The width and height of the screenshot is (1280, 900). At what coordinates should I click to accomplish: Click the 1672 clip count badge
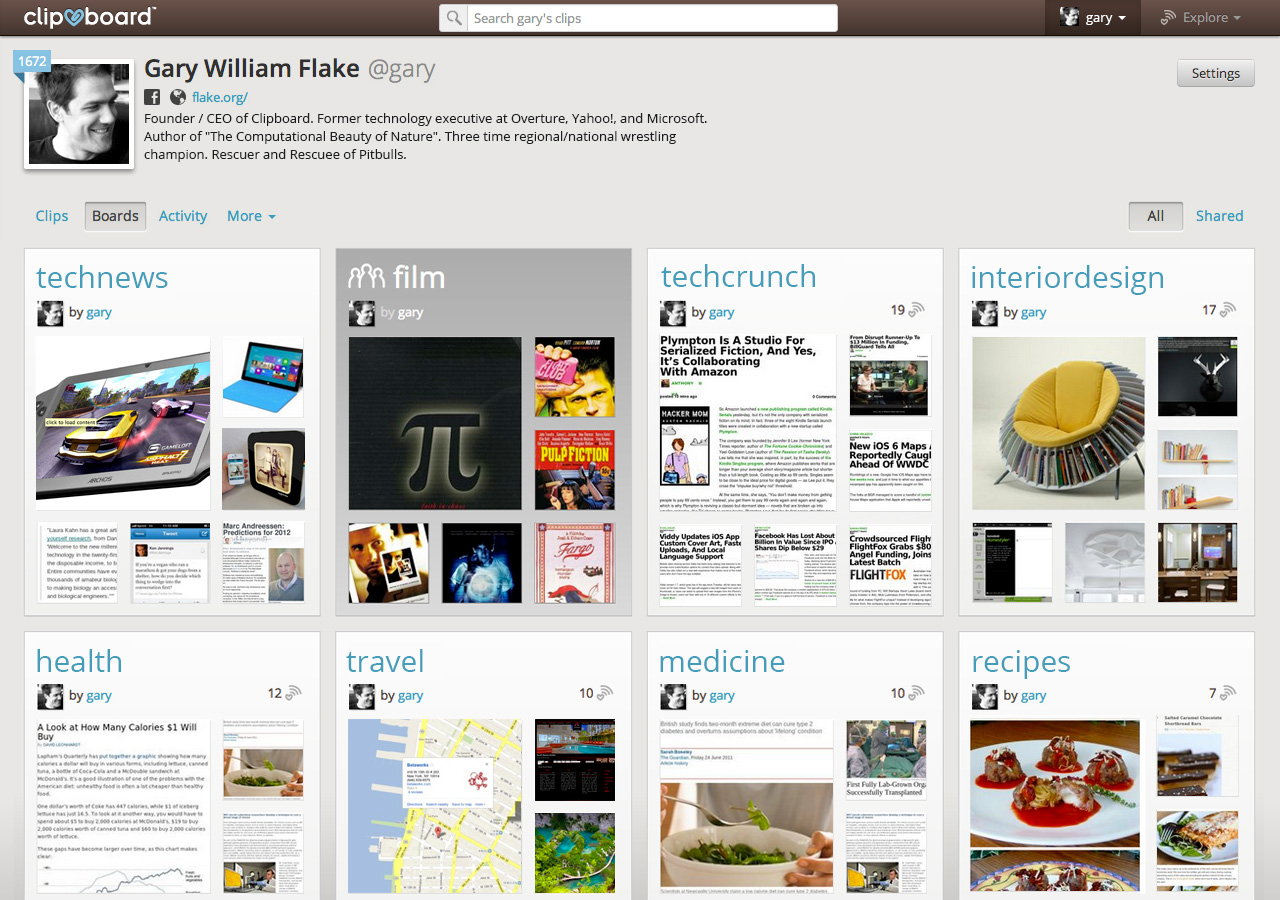[32, 62]
